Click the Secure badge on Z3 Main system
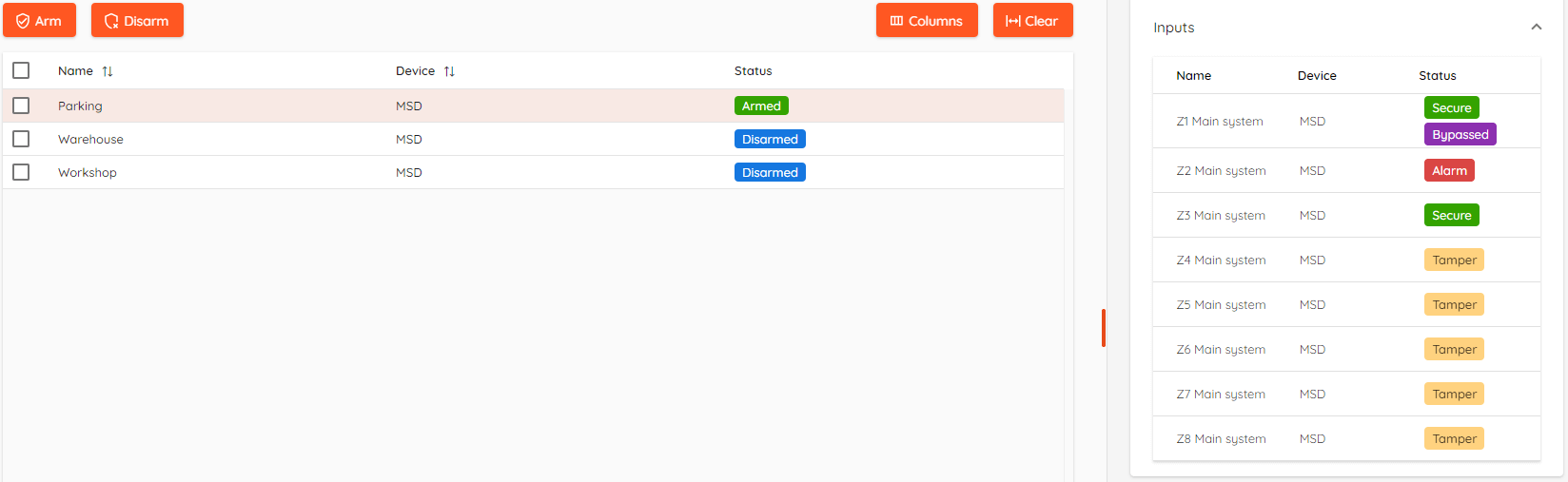The width and height of the screenshot is (1568, 482). click(x=1451, y=215)
